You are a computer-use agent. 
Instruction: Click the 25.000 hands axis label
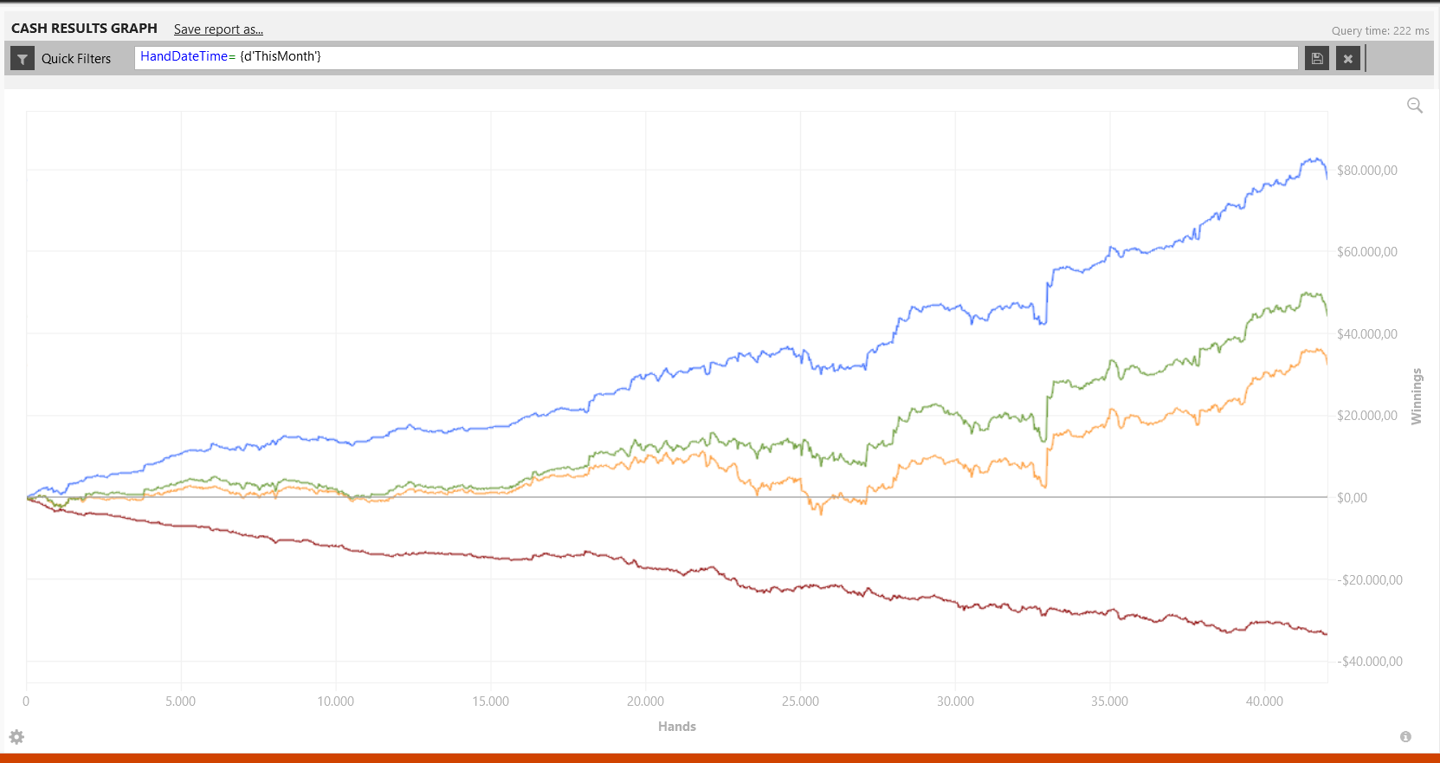(800, 701)
